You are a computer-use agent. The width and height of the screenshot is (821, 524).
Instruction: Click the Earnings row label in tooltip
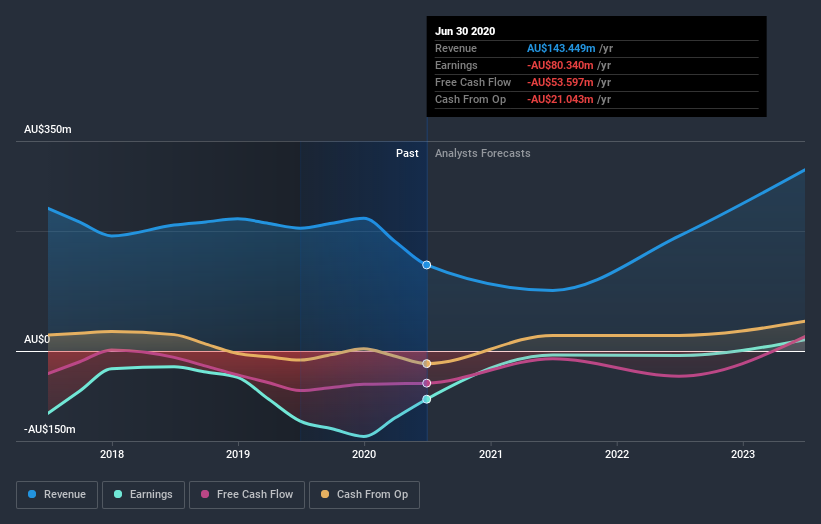(456, 65)
